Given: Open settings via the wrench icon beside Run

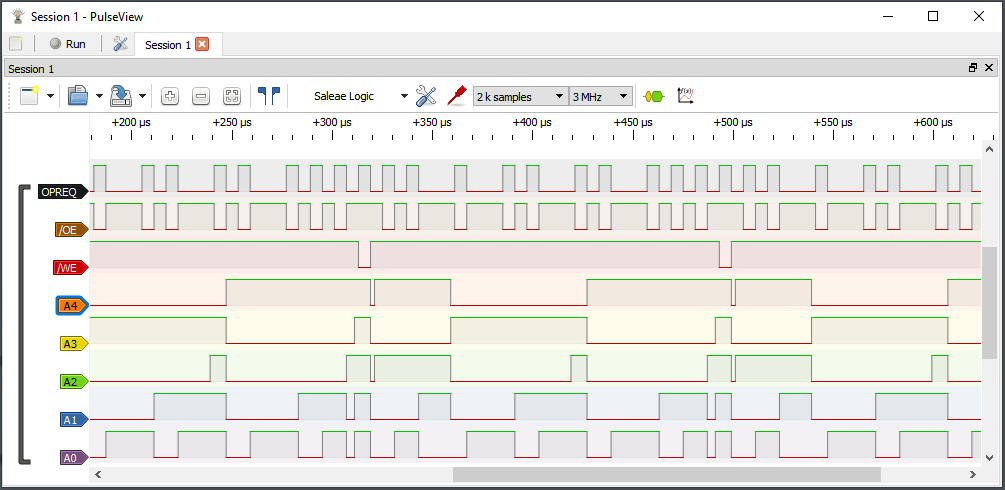Looking at the screenshot, I should coord(120,44).
